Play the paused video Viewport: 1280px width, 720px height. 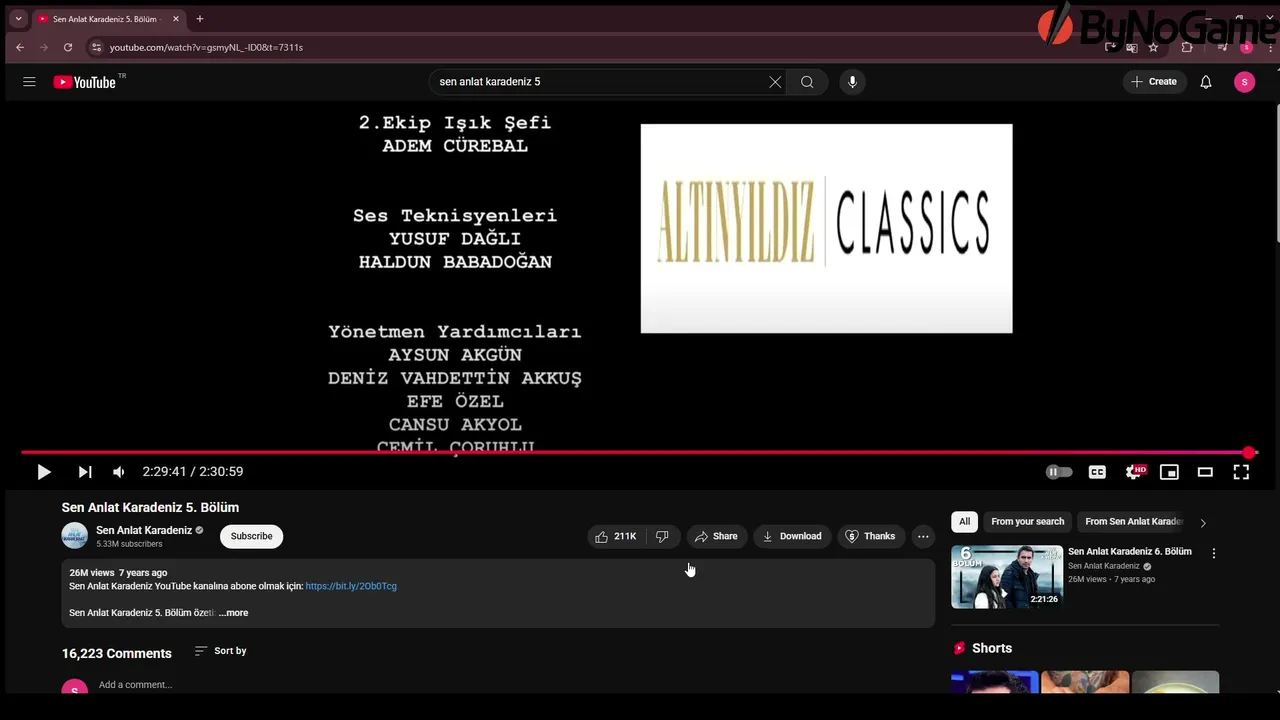coord(44,472)
